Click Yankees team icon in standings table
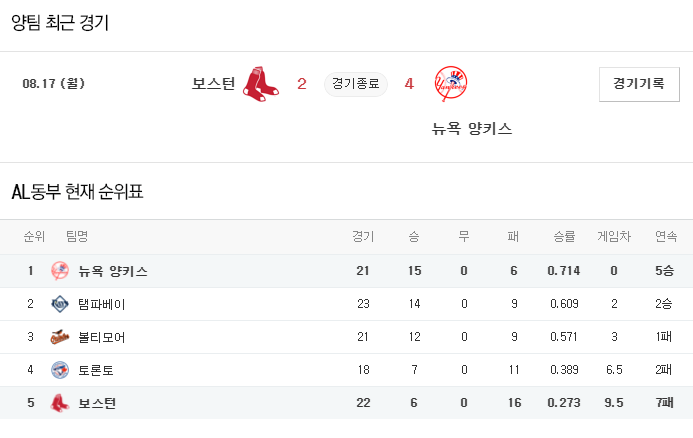 [x=60, y=271]
